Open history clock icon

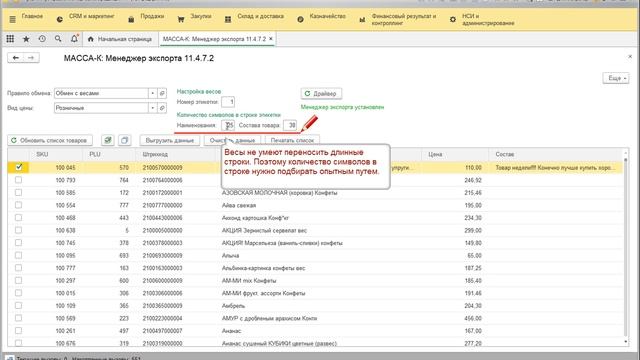(42, 39)
